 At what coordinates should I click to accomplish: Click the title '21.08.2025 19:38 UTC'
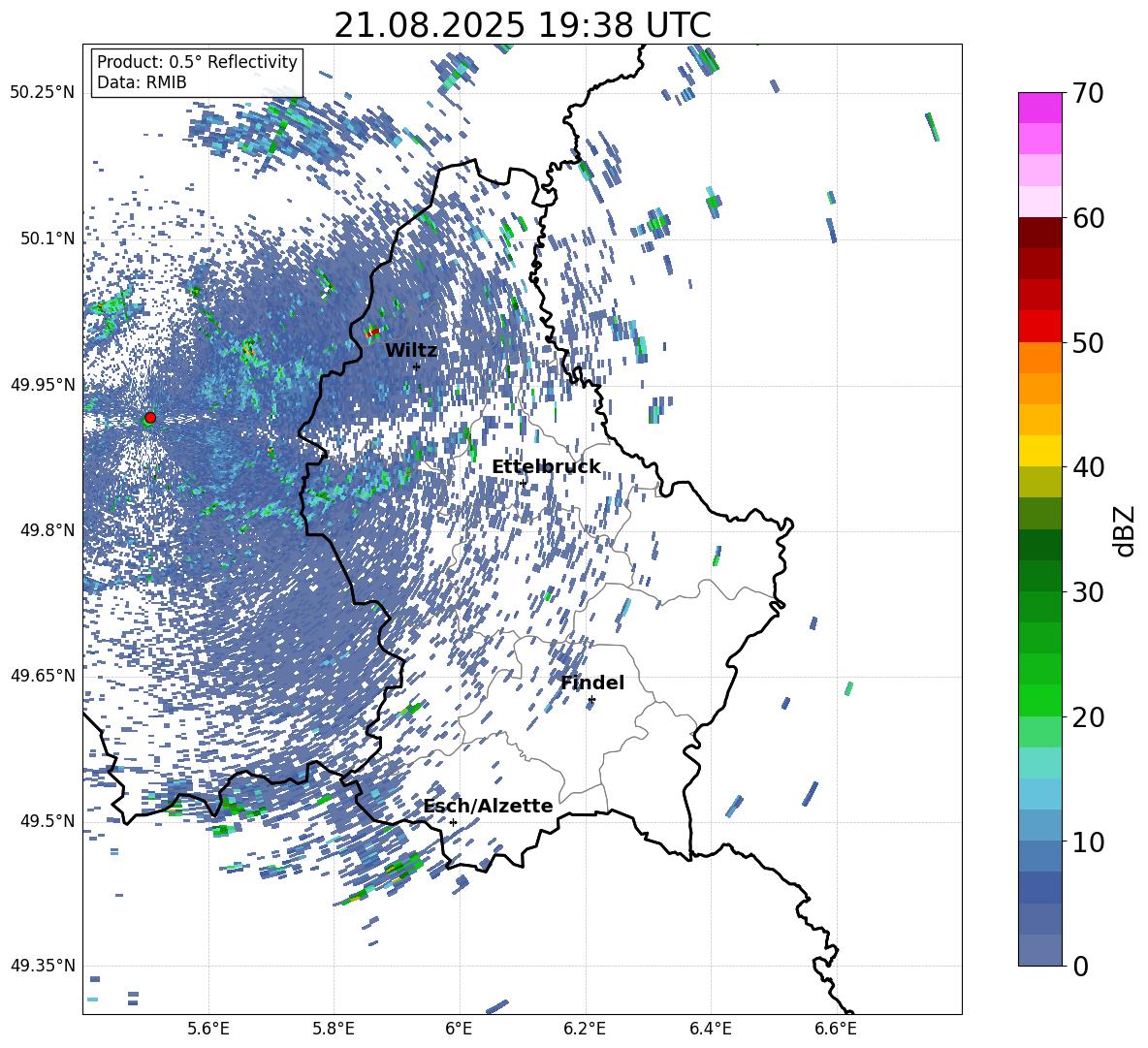coord(522,25)
